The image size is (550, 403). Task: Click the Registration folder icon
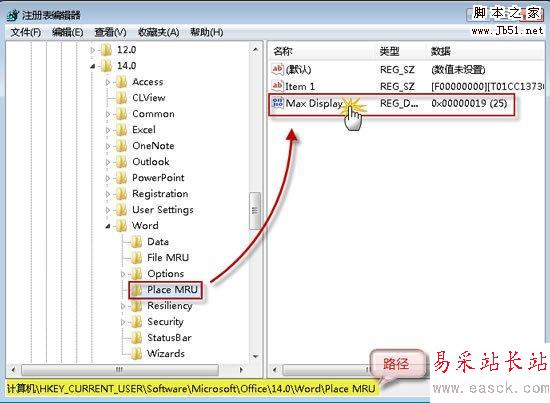coord(121,194)
